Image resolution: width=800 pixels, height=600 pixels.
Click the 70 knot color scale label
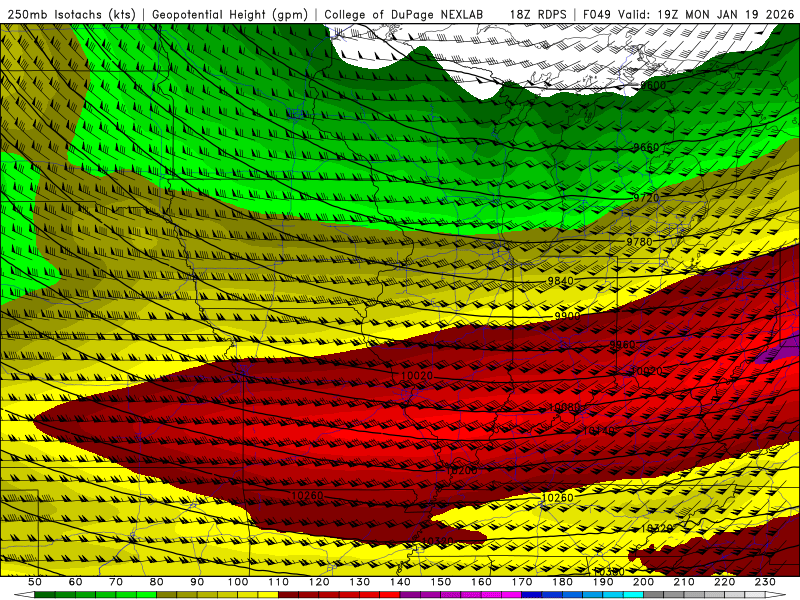pos(116,582)
